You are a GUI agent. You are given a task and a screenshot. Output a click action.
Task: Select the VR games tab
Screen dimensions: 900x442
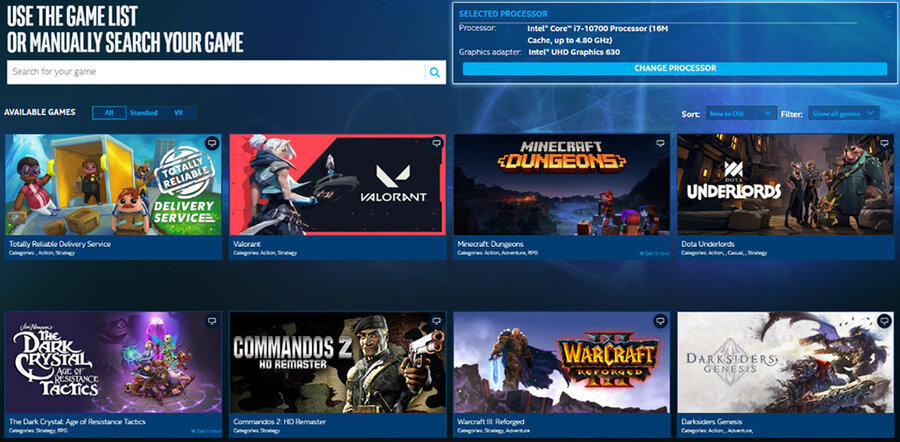179,113
